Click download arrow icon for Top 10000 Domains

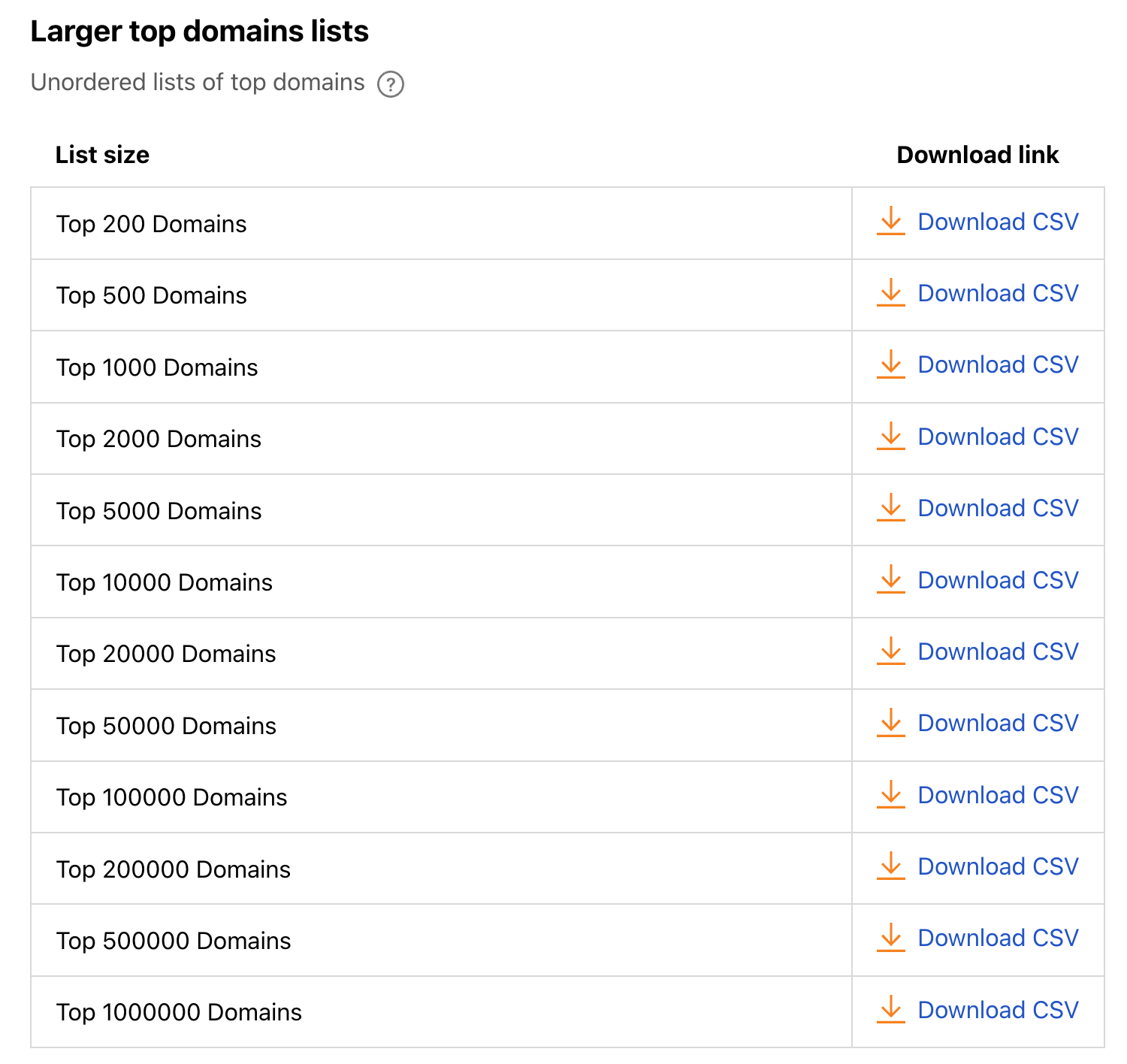890,579
